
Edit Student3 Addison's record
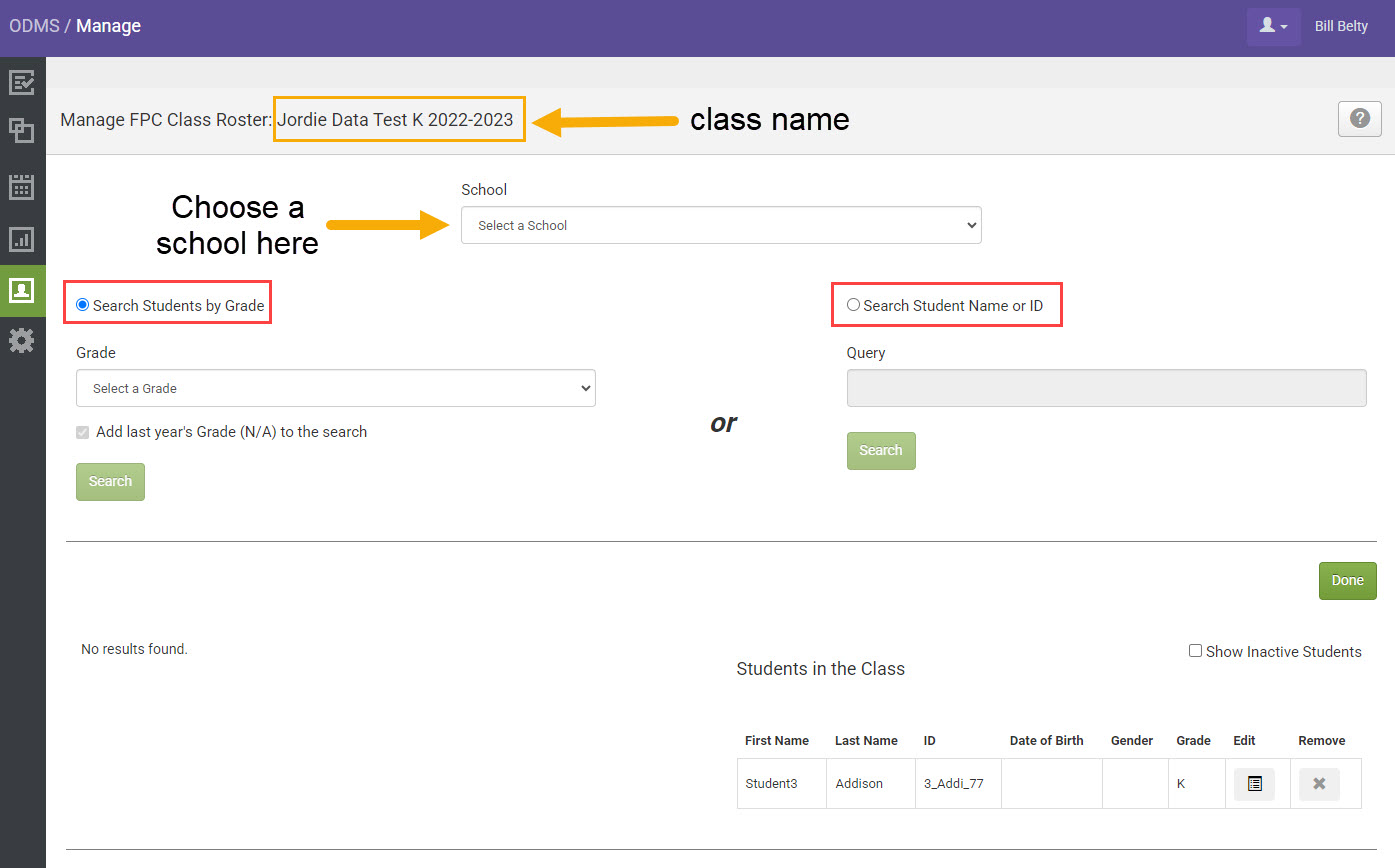[1255, 784]
